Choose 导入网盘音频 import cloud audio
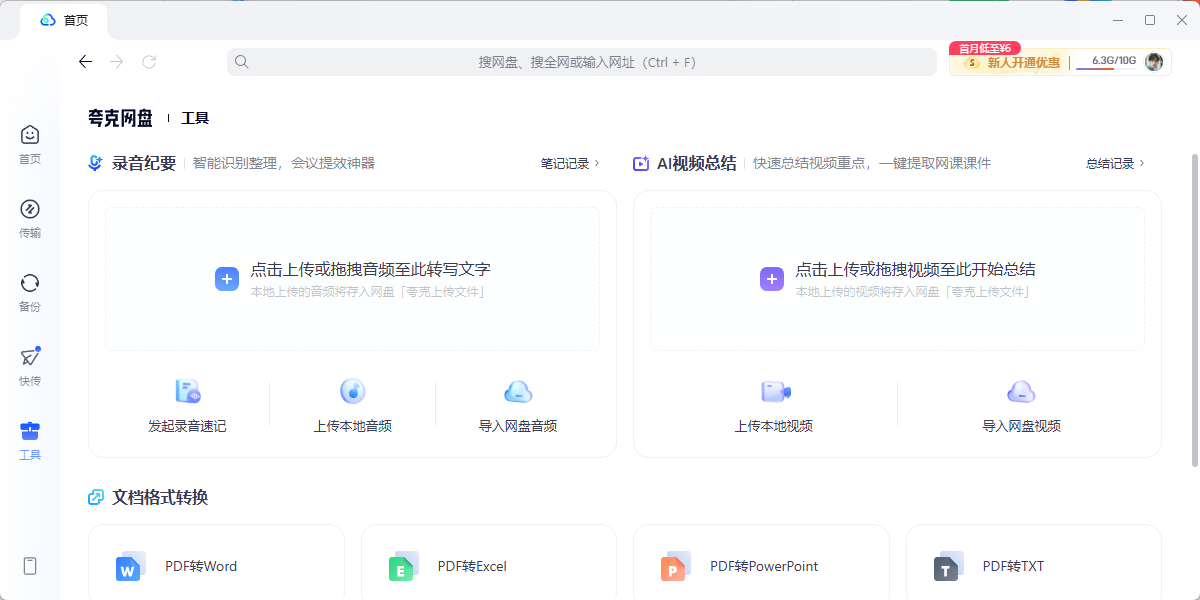Screen dimensions: 1200x600 (x=517, y=405)
